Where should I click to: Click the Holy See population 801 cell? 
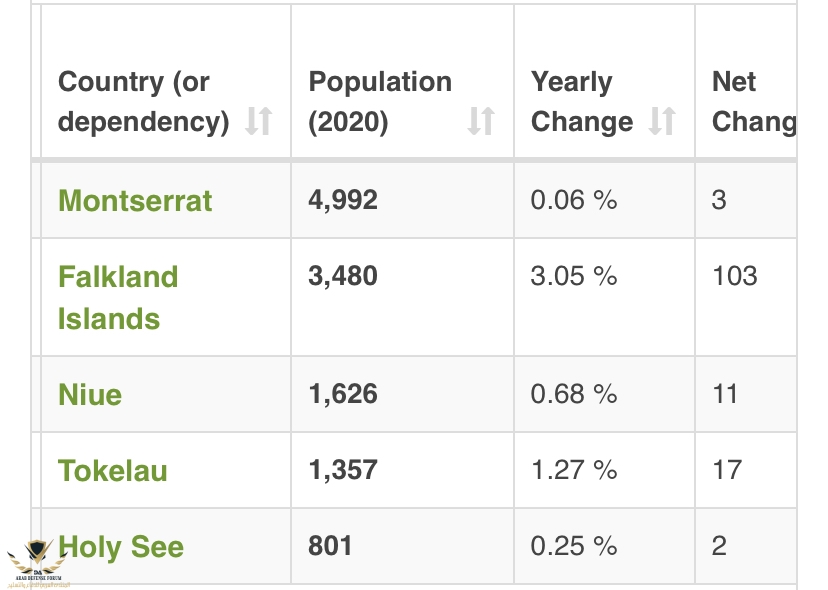pos(402,546)
